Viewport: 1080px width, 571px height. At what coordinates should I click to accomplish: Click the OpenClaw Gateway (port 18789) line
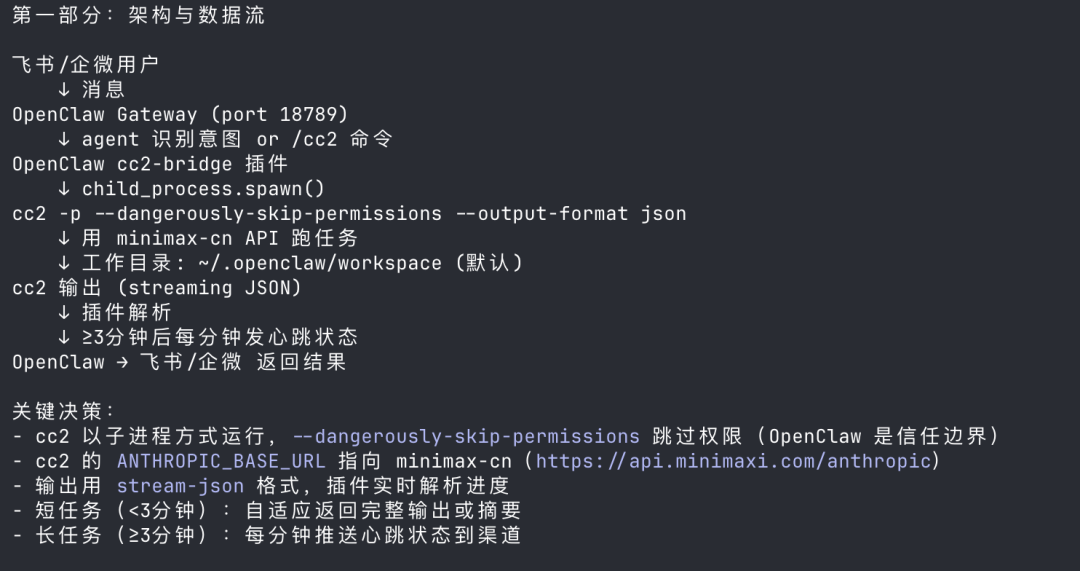coord(180,114)
